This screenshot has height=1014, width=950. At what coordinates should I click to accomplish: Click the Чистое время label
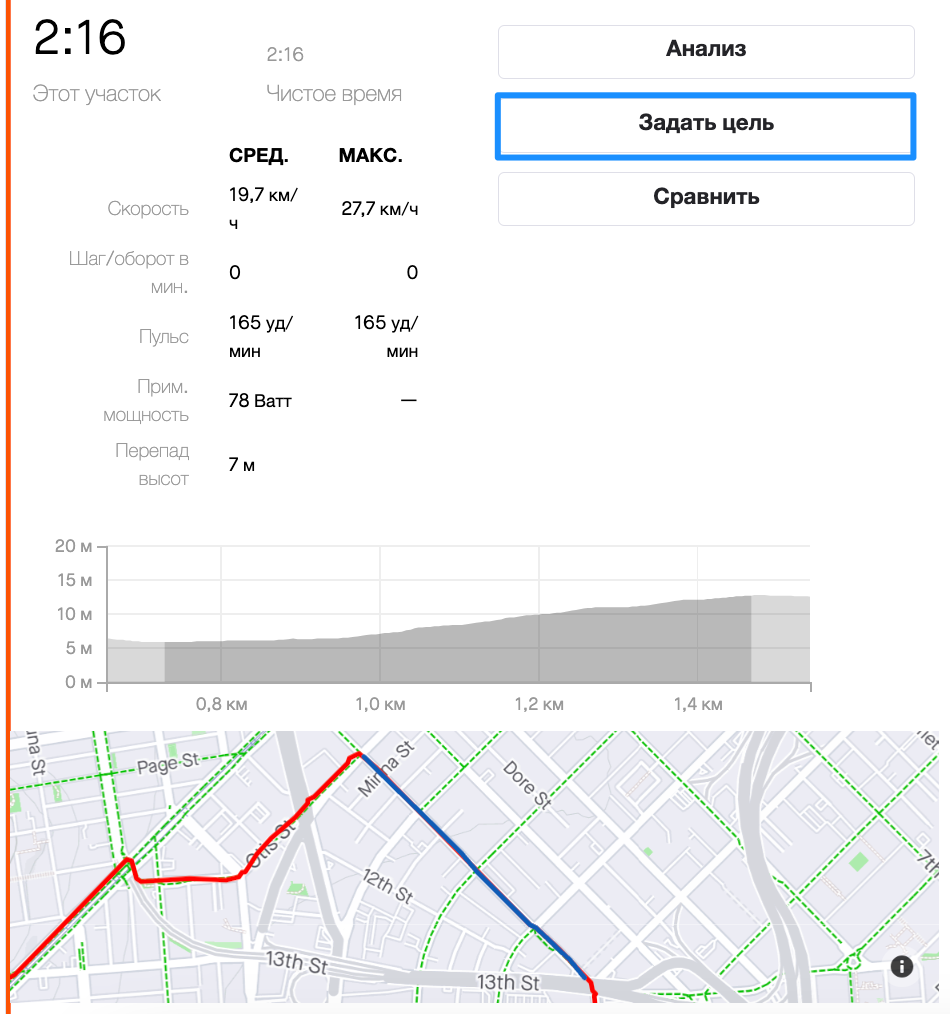click(334, 94)
